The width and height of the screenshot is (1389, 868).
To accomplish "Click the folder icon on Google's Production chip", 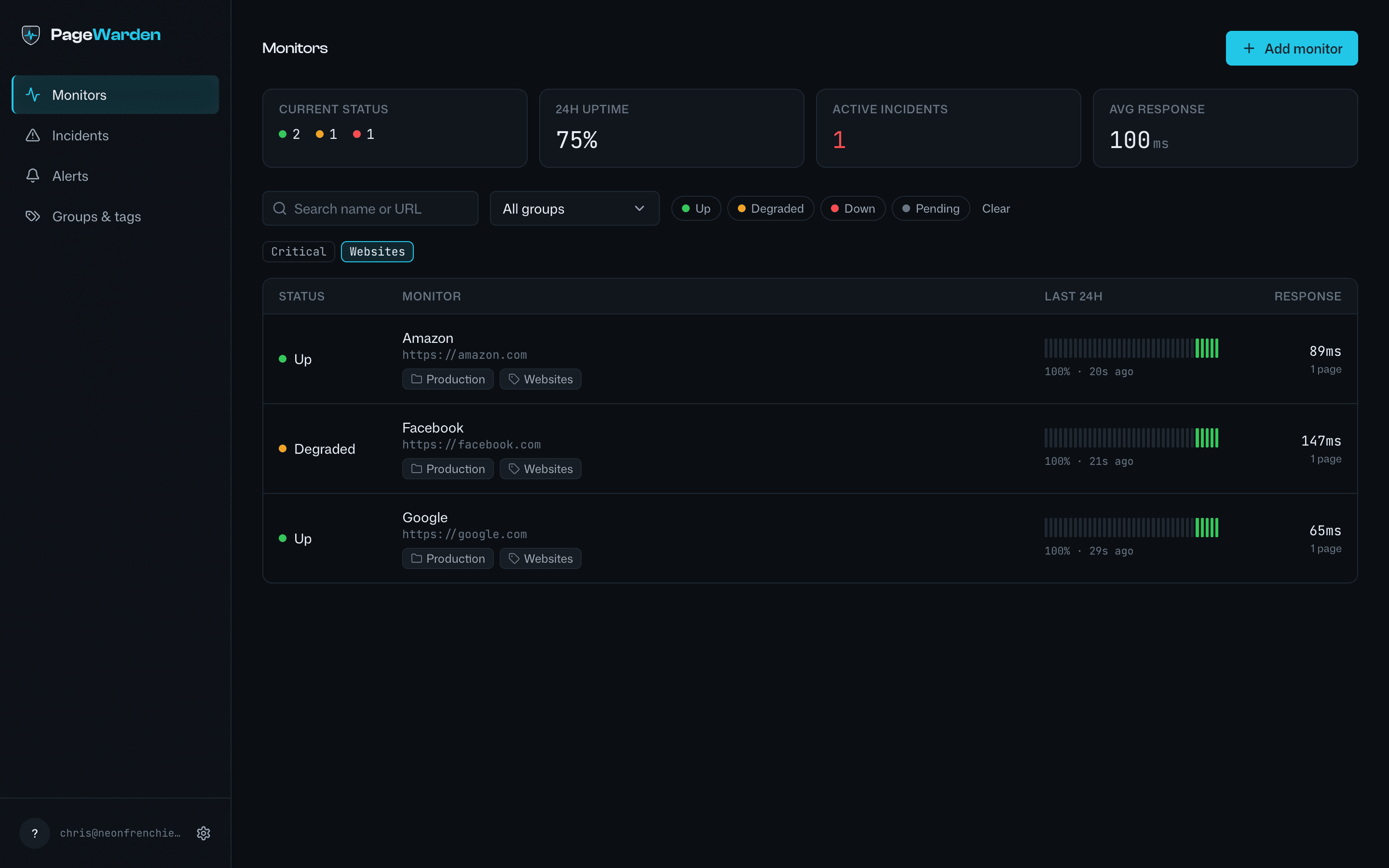I will coord(417,558).
